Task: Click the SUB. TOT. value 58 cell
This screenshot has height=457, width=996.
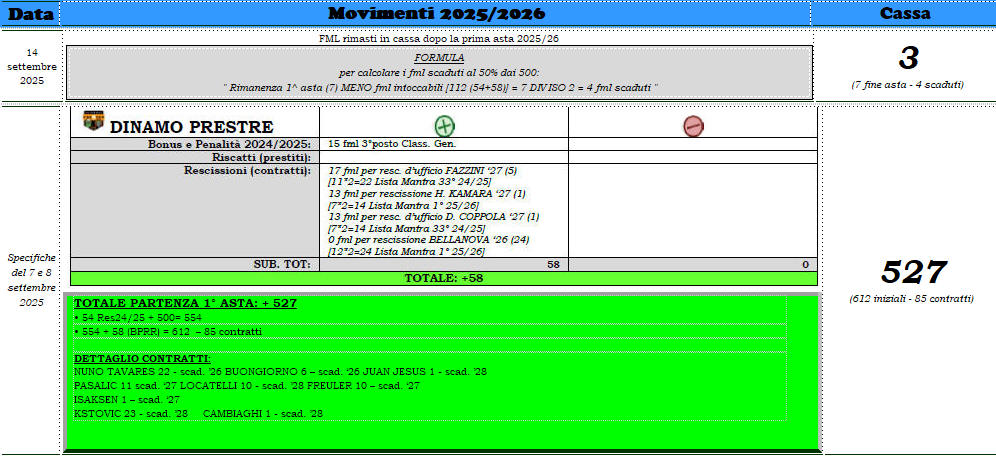Action: tap(443, 264)
